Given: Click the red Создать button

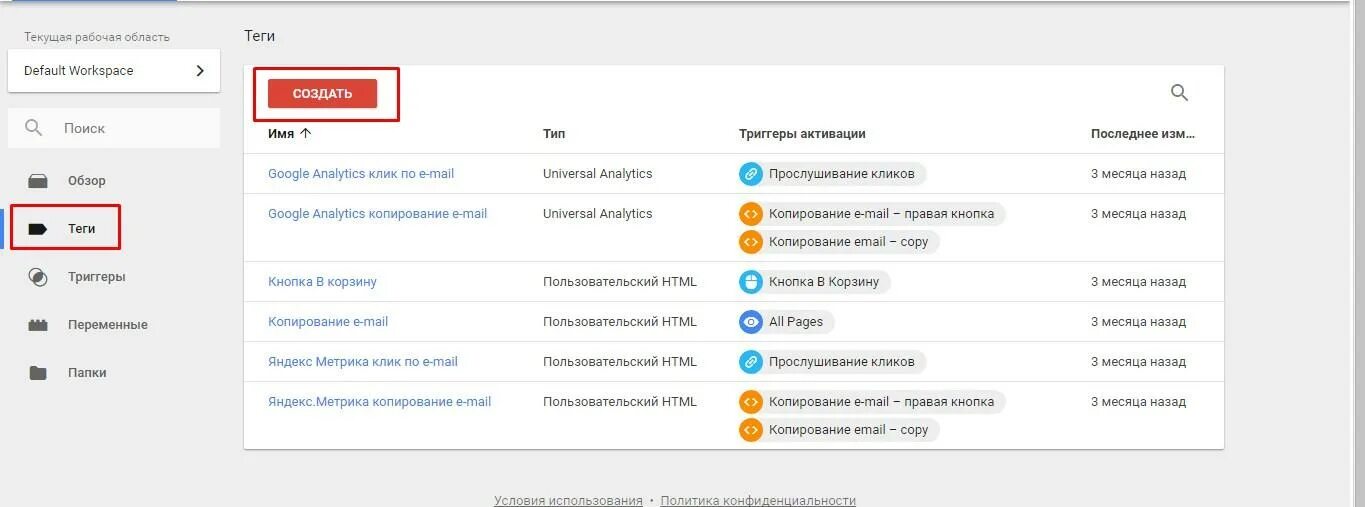Looking at the screenshot, I should pyautogui.click(x=322, y=94).
